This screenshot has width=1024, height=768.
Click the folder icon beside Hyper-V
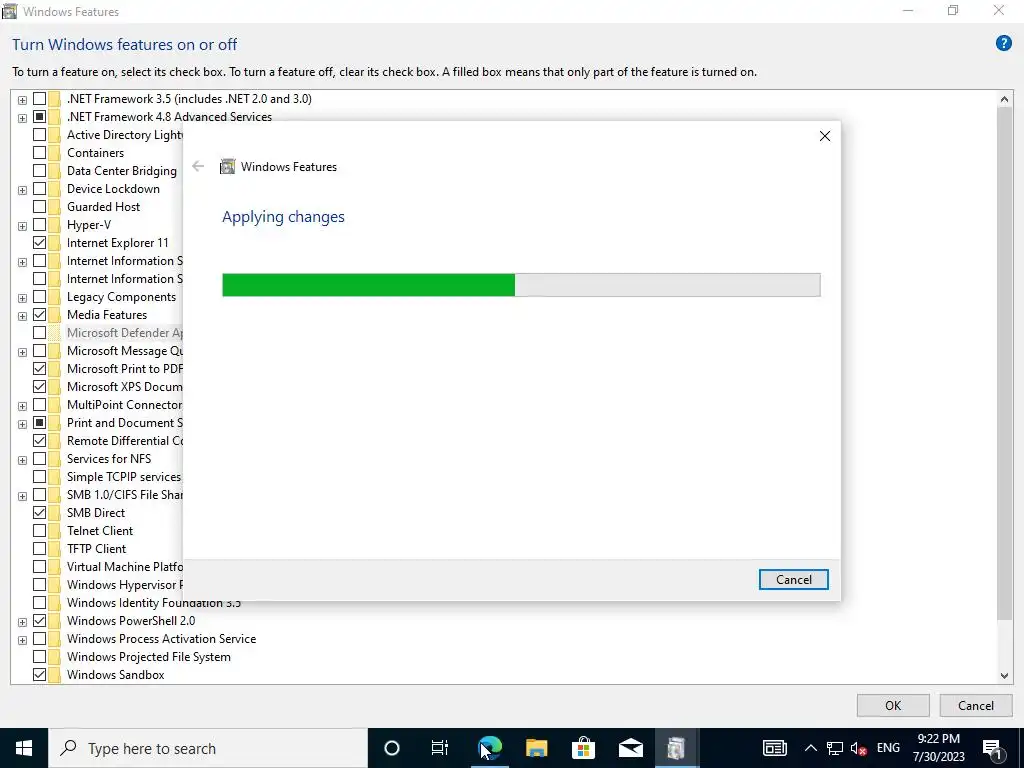54,225
